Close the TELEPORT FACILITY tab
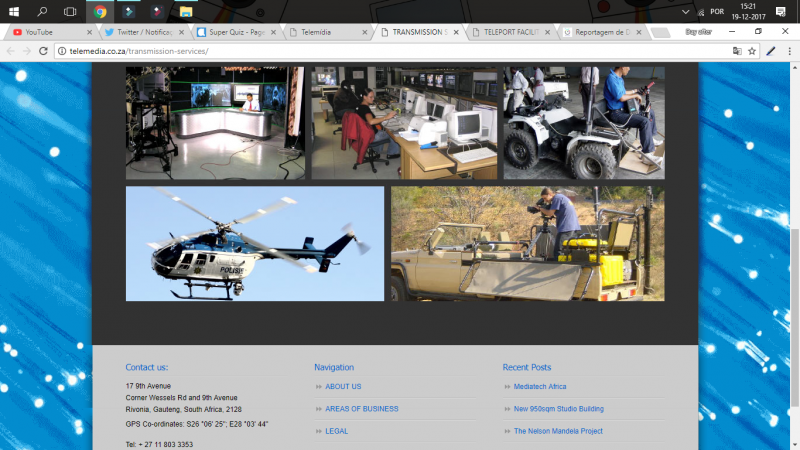This screenshot has height=450, width=800. pyautogui.click(x=547, y=32)
